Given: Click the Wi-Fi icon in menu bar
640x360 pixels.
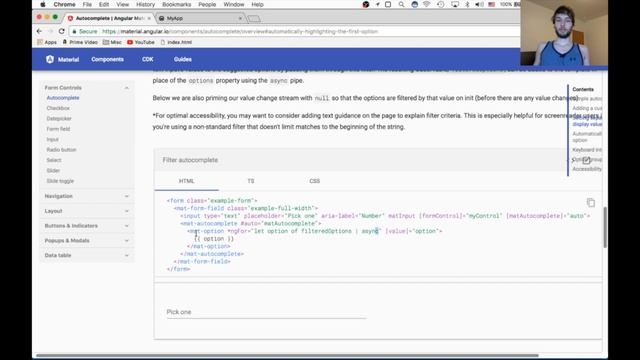Looking at the screenshot, I should 427,4.
